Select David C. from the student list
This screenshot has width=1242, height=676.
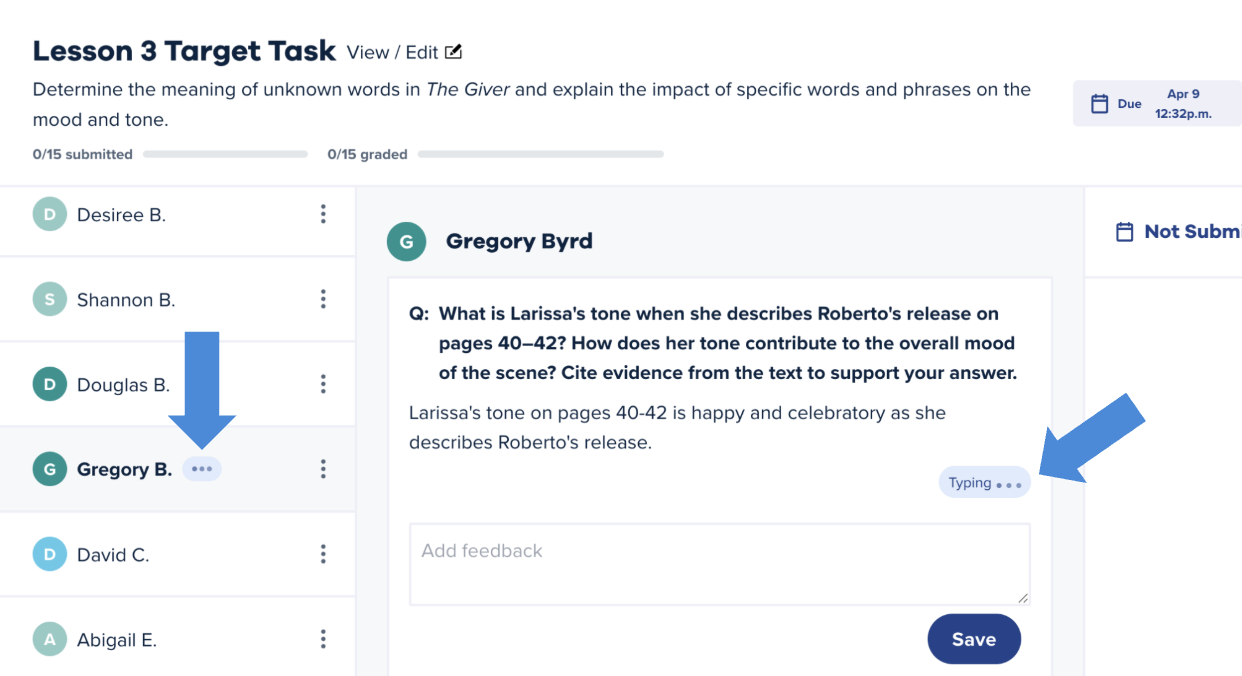(113, 555)
